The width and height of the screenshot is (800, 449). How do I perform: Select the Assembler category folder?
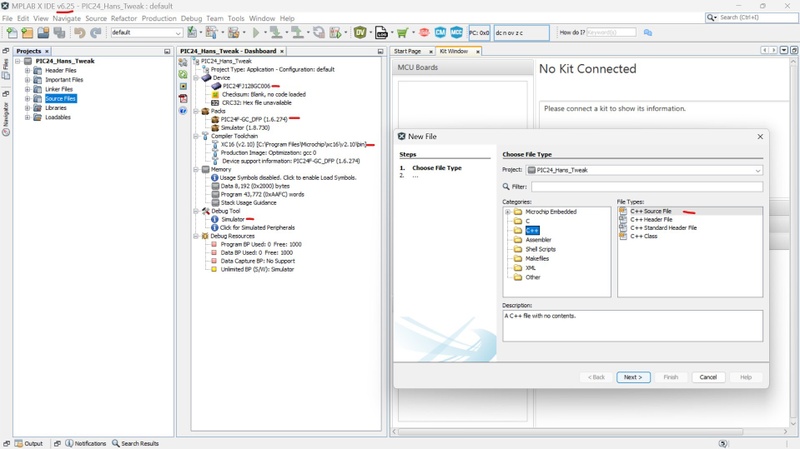point(538,240)
